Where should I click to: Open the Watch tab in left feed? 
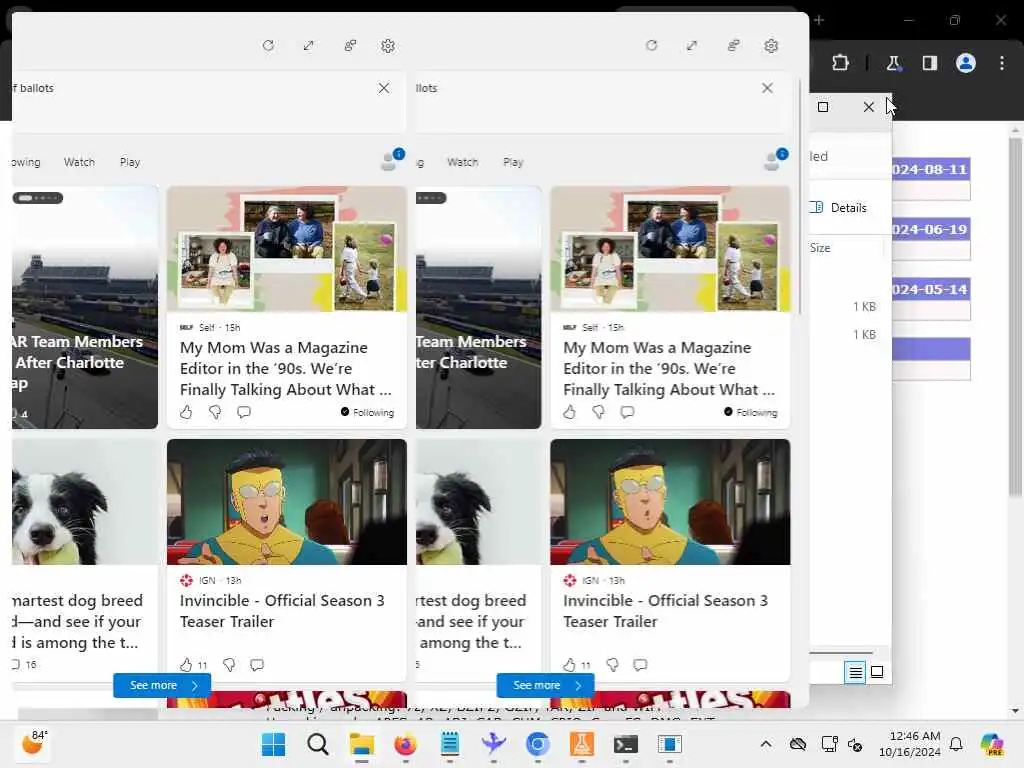[x=79, y=162]
